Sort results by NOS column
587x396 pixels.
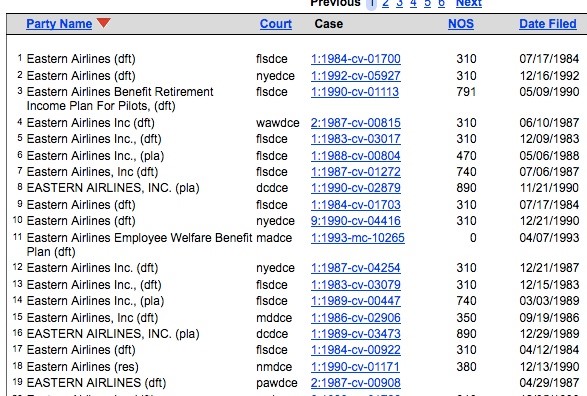[461, 24]
